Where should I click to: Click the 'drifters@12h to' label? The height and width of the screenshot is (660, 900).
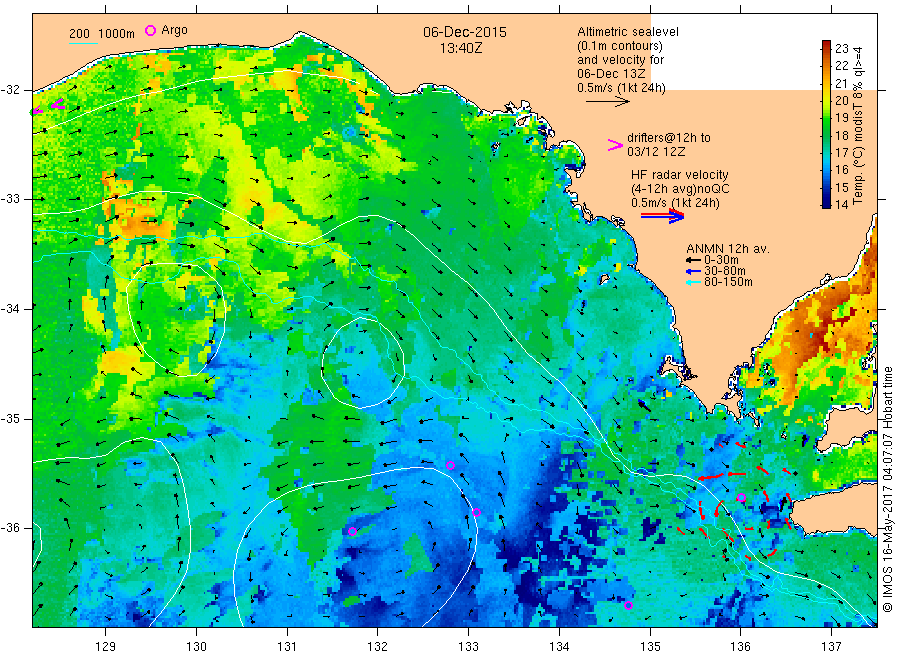pyautogui.click(x=669, y=138)
